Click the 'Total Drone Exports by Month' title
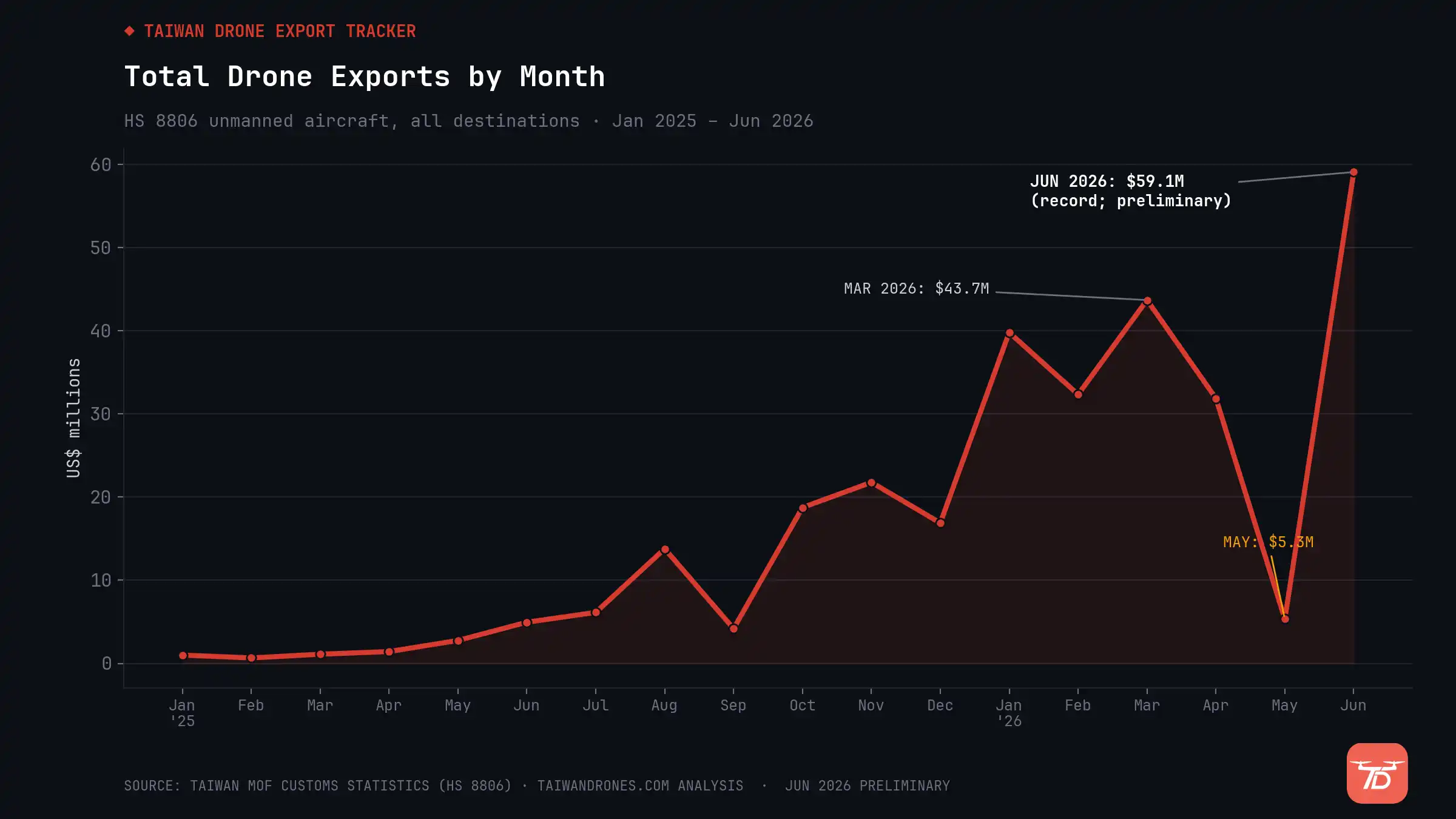The height and width of the screenshot is (819, 1456). pos(365,77)
